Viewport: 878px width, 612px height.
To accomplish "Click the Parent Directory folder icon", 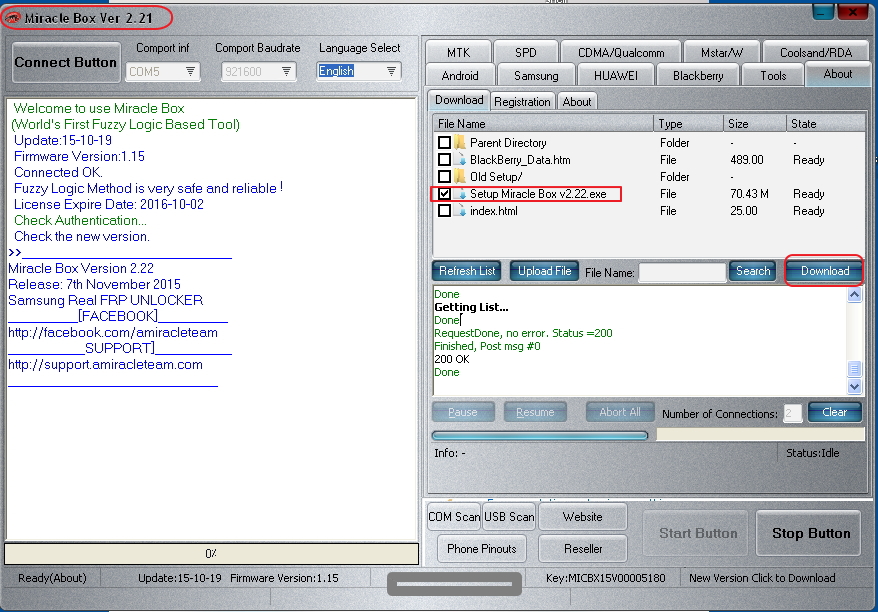I will pos(460,142).
